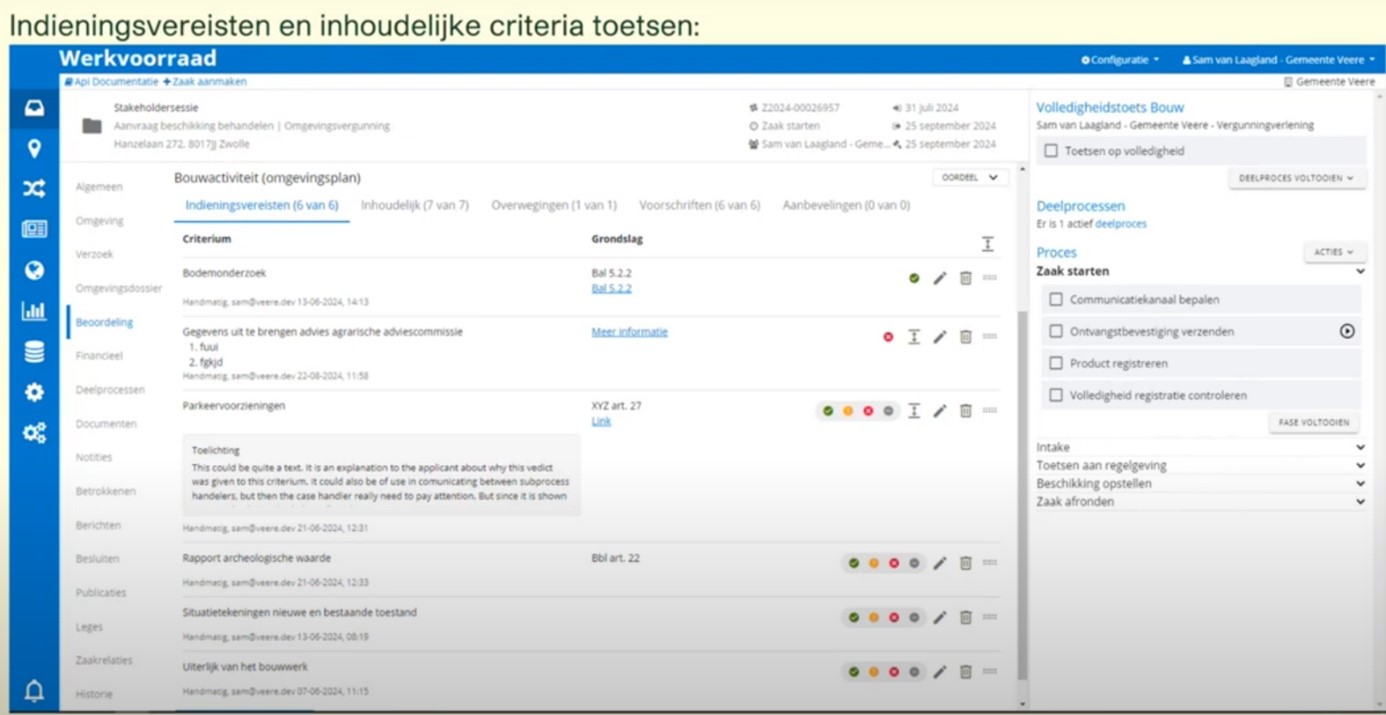Delete the Parkeervoorzieningen criterion via trash icon
Screen dimensions: 1386x715
click(x=966, y=411)
